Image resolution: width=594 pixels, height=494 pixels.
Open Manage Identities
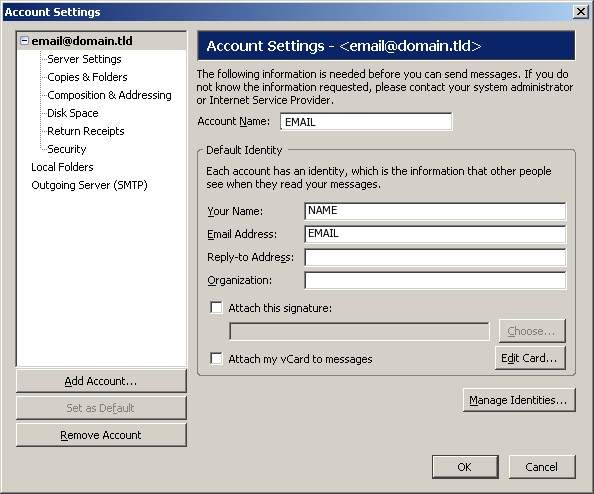(x=519, y=400)
